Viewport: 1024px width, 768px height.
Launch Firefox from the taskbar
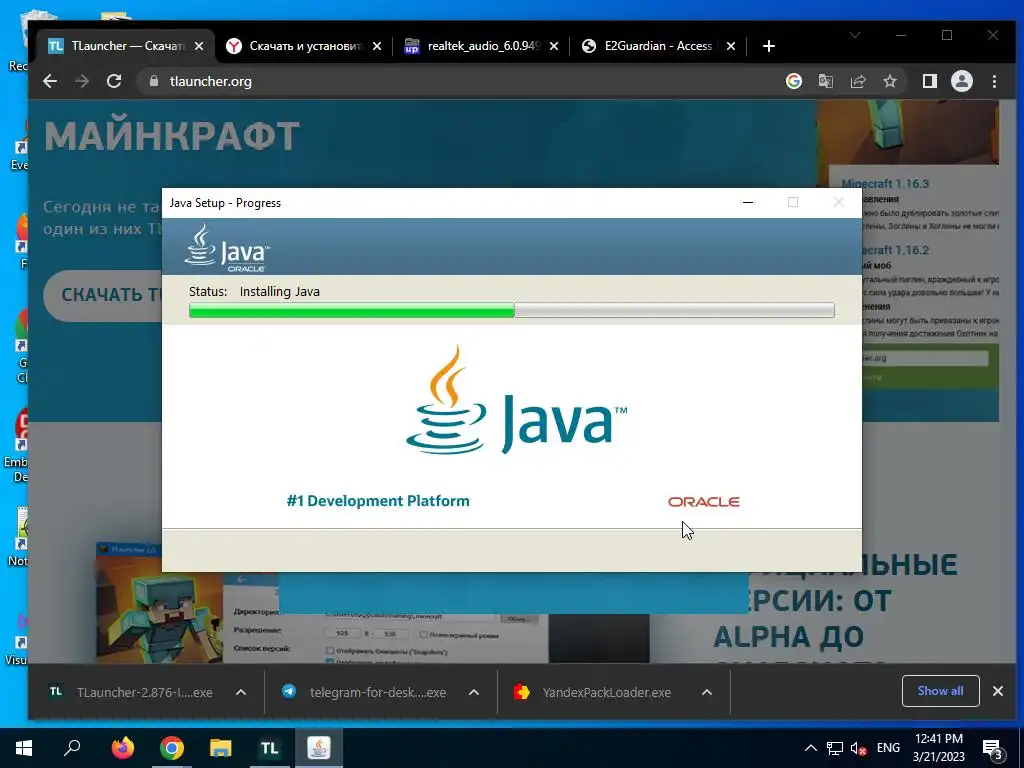(122, 748)
